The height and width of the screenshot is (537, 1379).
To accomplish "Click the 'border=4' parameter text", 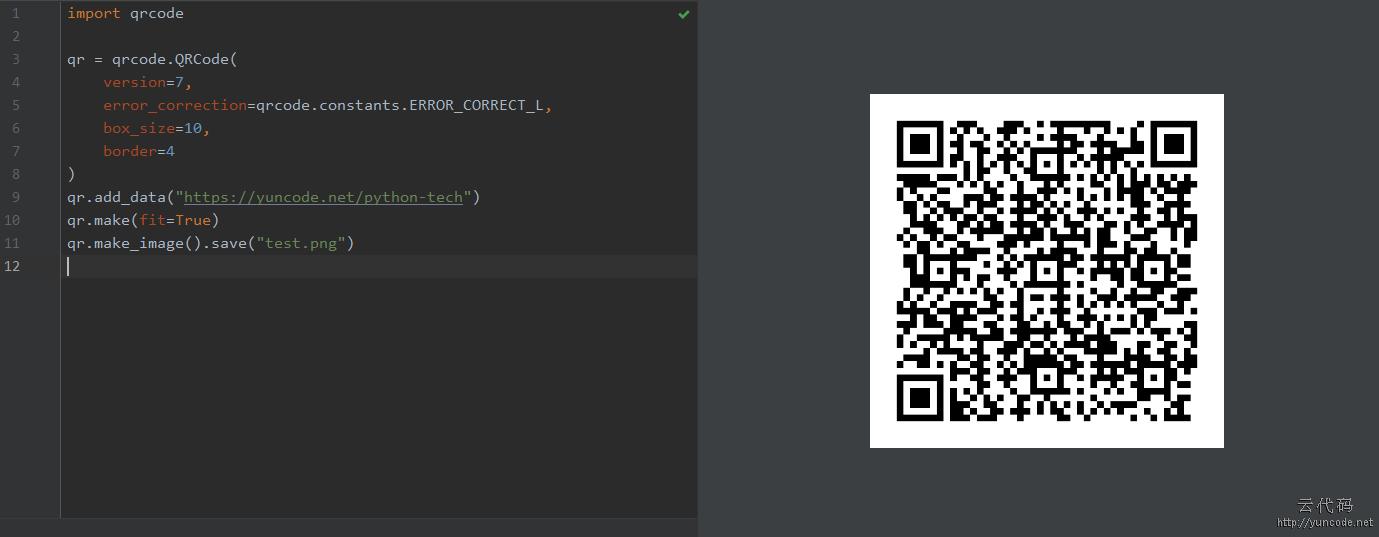I will click(139, 151).
